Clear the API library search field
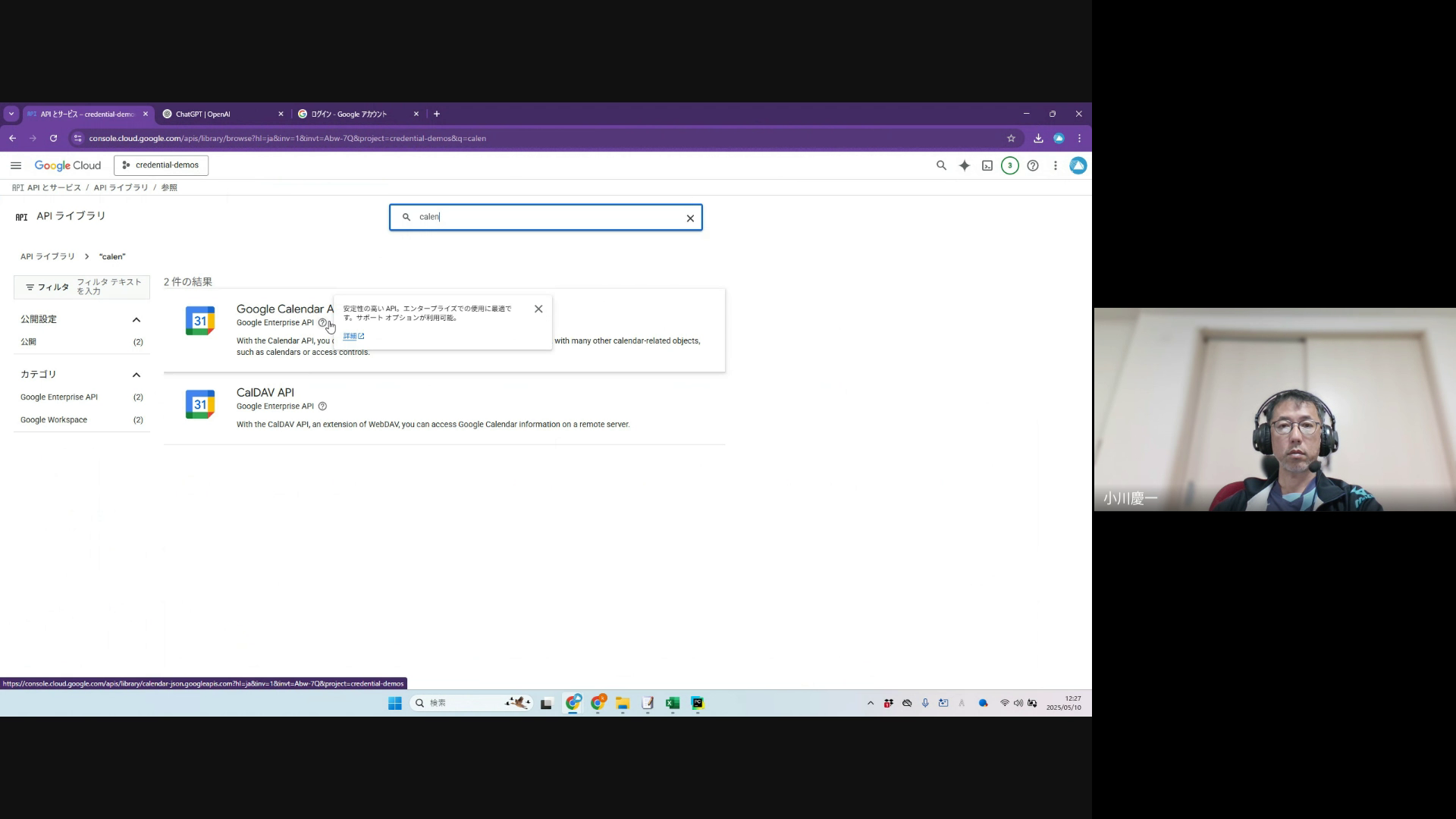 690,218
